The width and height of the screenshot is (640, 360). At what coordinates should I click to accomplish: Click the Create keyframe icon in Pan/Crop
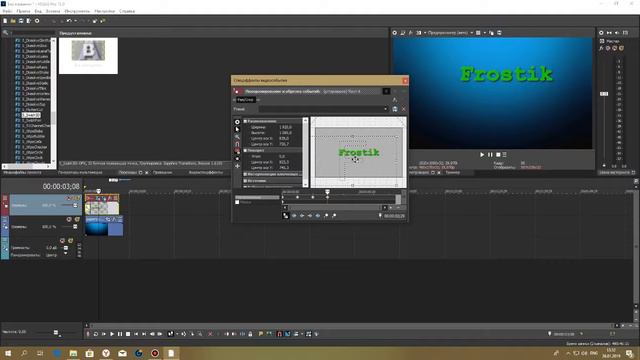coord(326,216)
